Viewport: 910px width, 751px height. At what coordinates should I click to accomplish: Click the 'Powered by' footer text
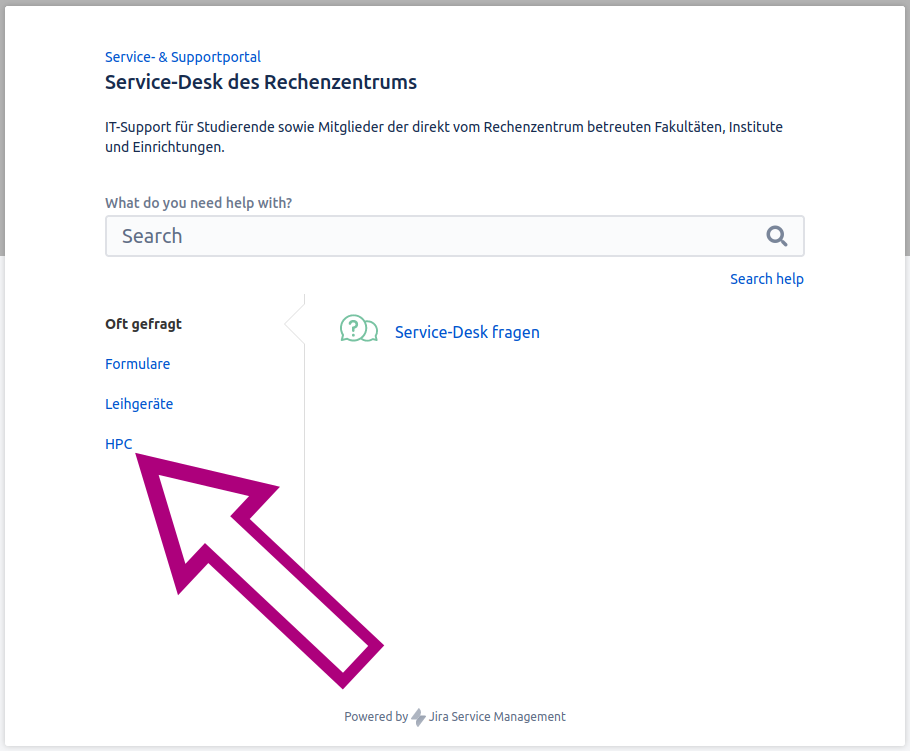point(376,717)
